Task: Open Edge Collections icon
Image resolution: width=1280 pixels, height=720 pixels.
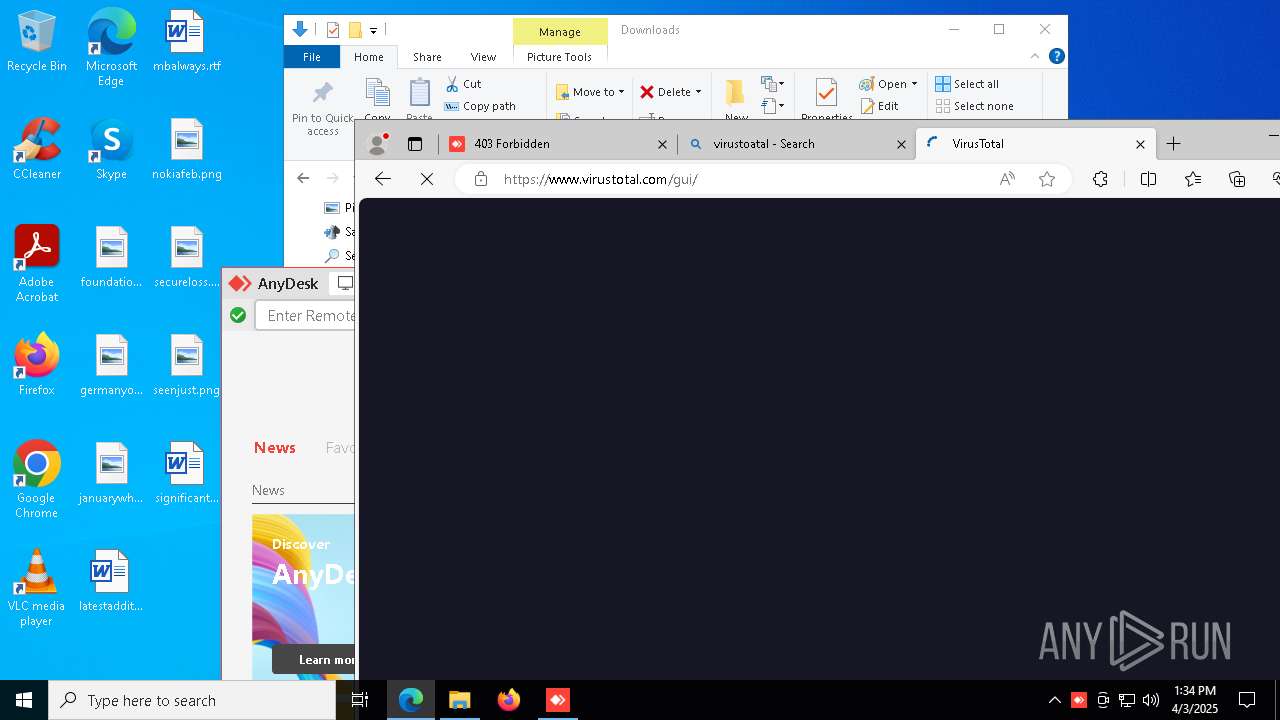Action: 1237,179
